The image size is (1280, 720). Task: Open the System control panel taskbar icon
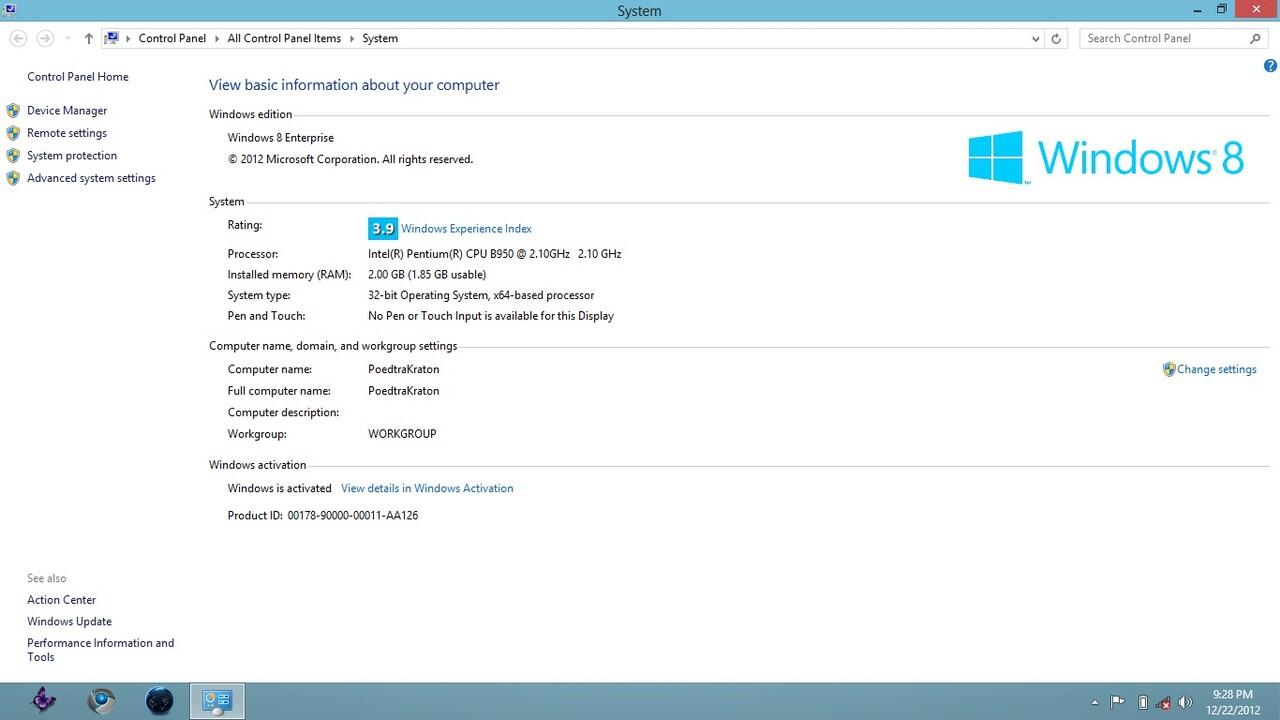point(217,701)
